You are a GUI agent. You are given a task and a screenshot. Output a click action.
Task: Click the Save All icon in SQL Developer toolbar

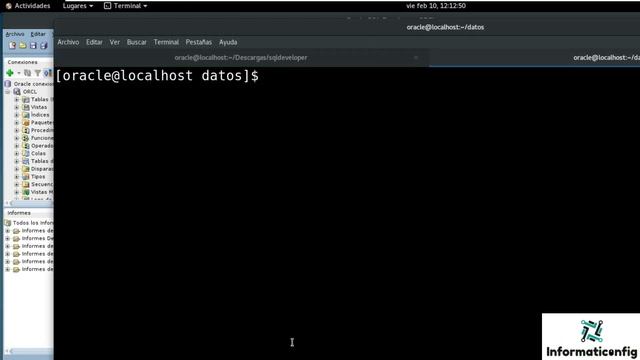pyautogui.click(x=44, y=46)
